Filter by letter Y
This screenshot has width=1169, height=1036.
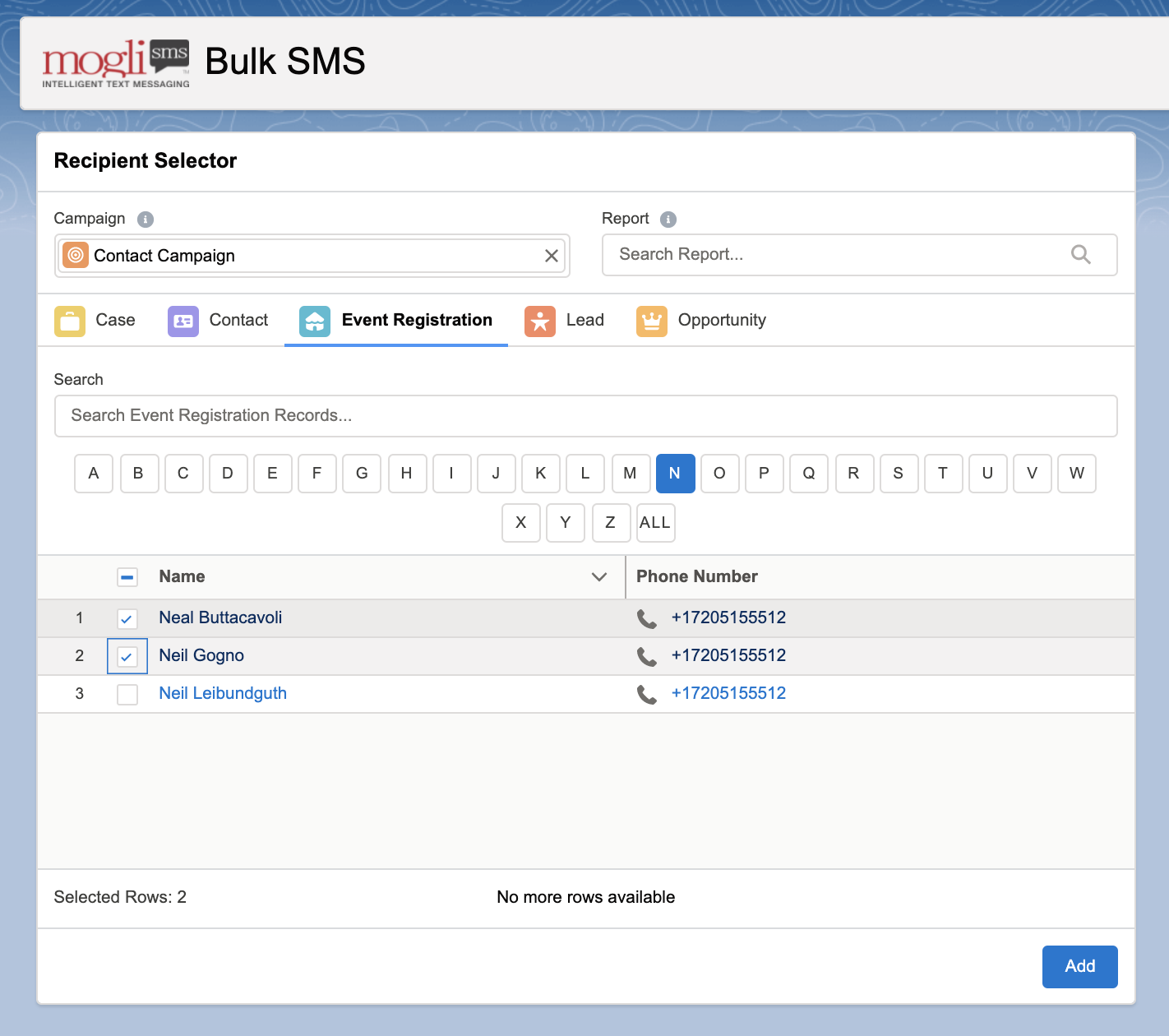pyautogui.click(x=566, y=523)
